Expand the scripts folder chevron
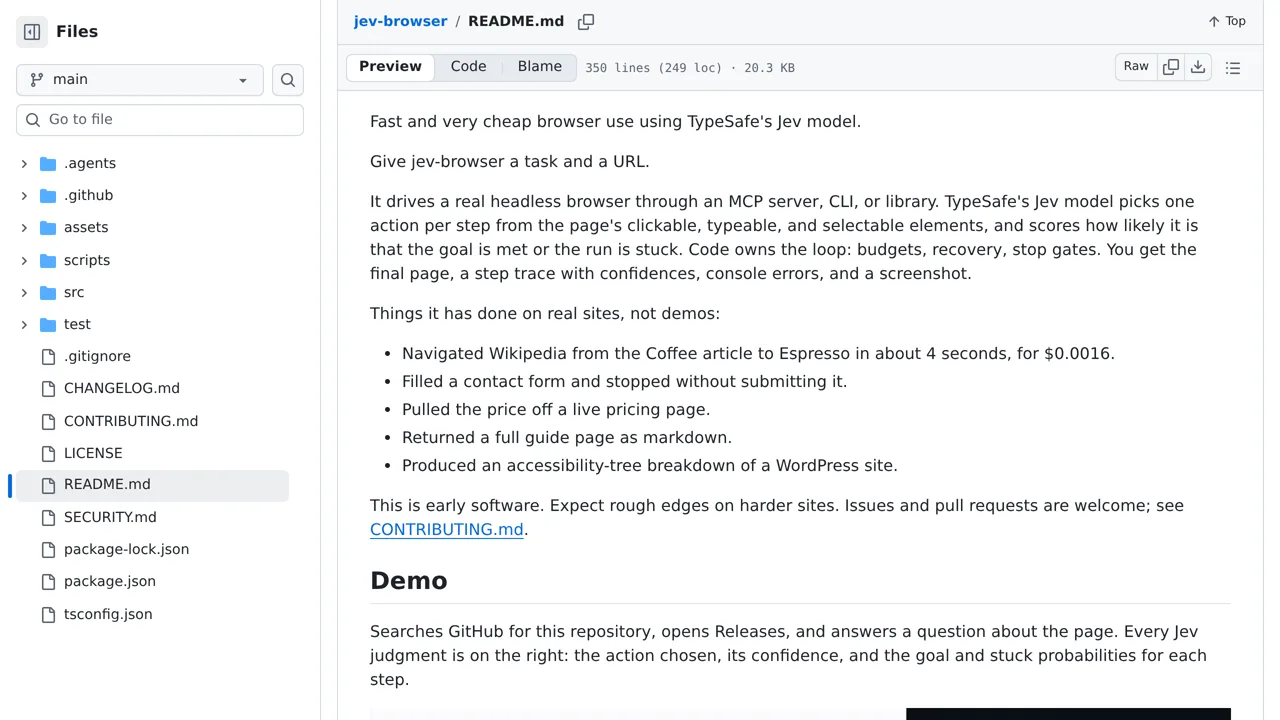The width and height of the screenshot is (1280, 720). 24,261
